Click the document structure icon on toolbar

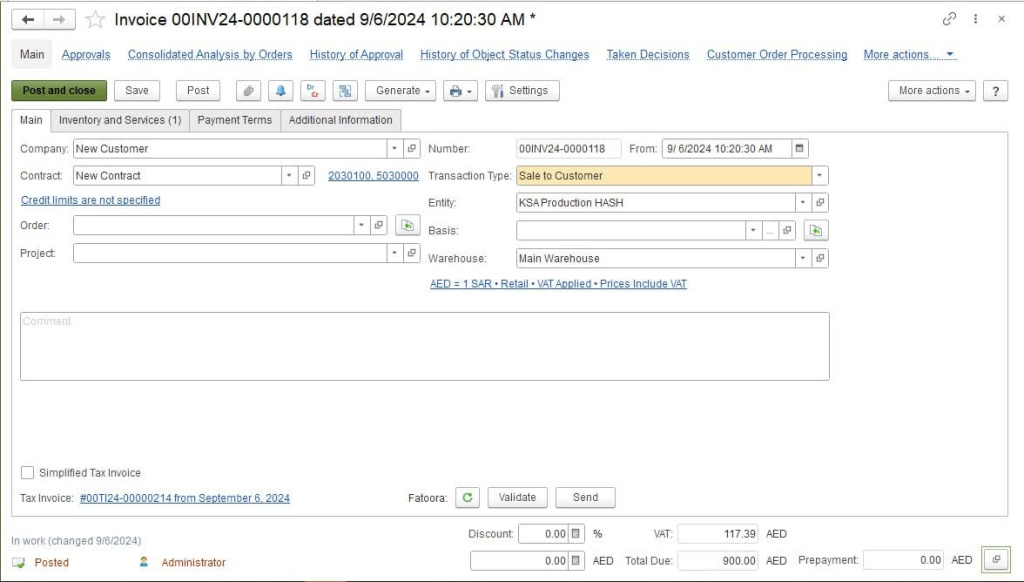click(x=343, y=90)
